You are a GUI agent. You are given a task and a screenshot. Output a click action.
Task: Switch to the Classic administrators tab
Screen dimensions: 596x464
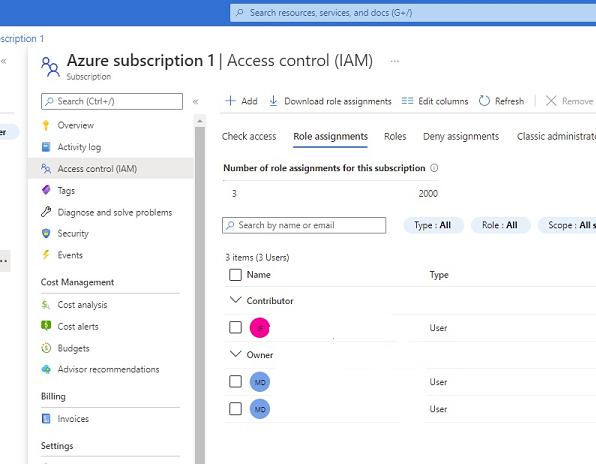pyautogui.click(x=556, y=136)
